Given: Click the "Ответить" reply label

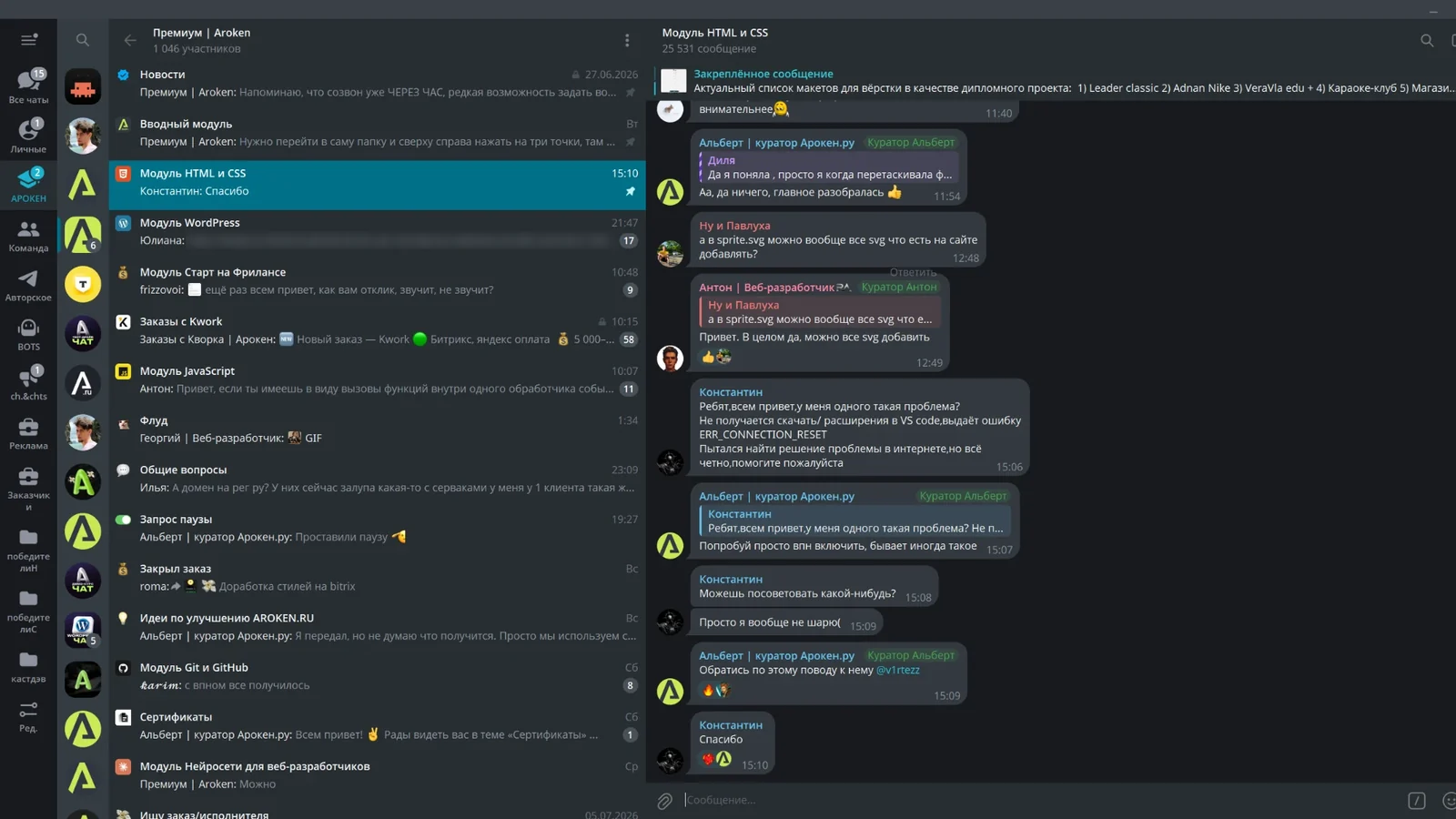Looking at the screenshot, I should point(913,272).
